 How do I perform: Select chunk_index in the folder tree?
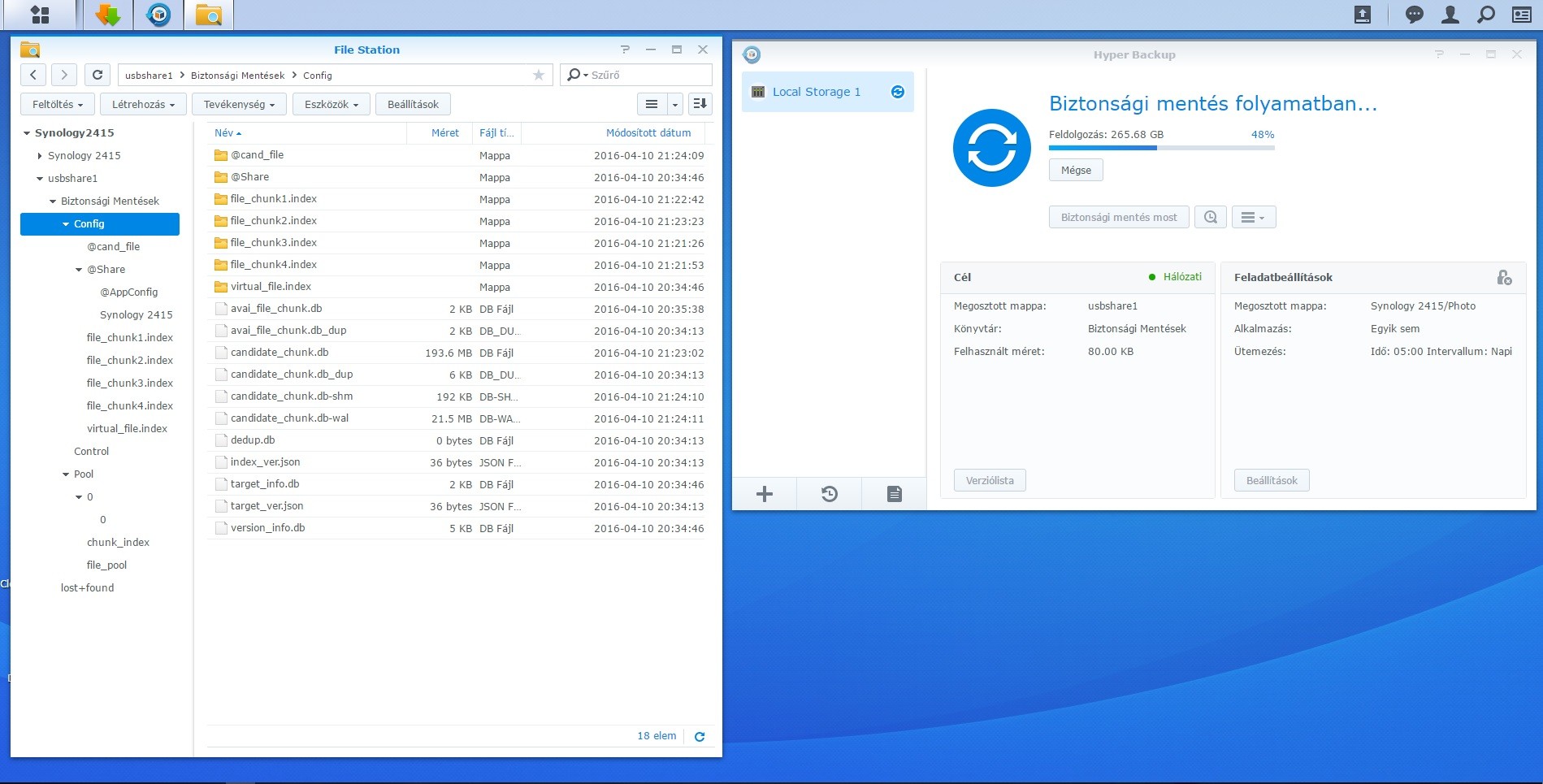click(x=118, y=543)
